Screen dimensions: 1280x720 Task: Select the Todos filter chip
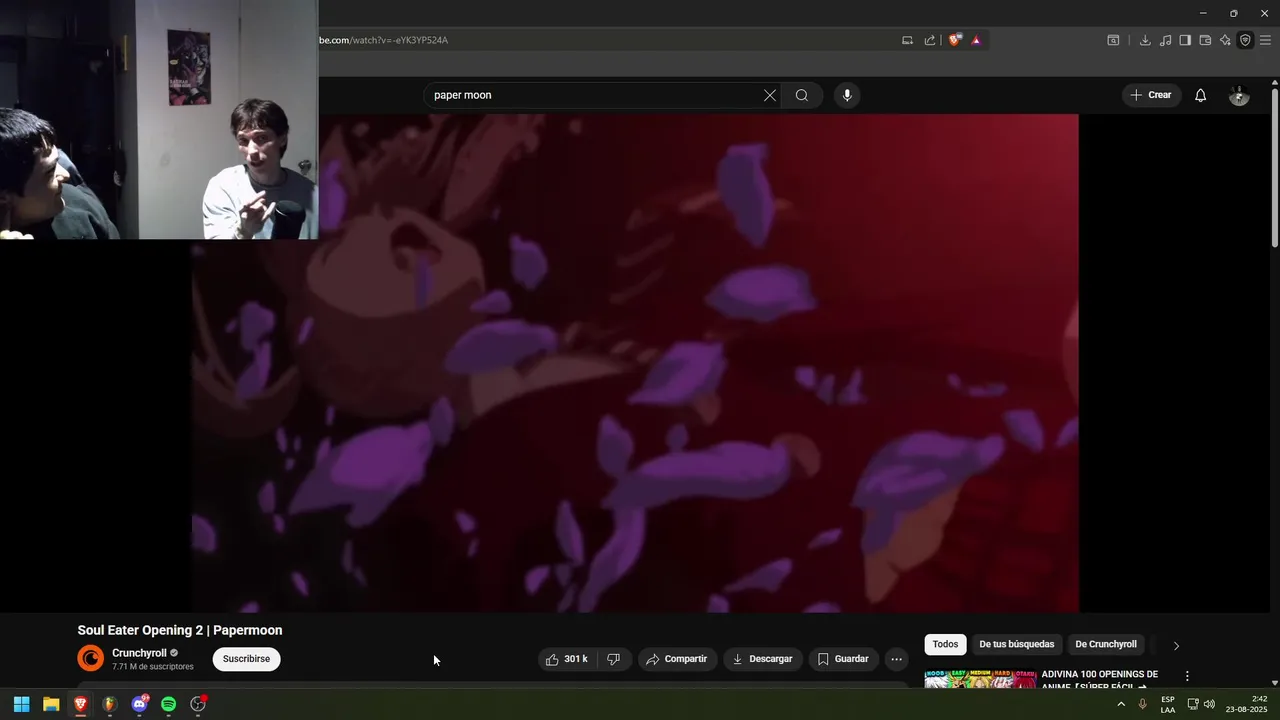tap(945, 644)
